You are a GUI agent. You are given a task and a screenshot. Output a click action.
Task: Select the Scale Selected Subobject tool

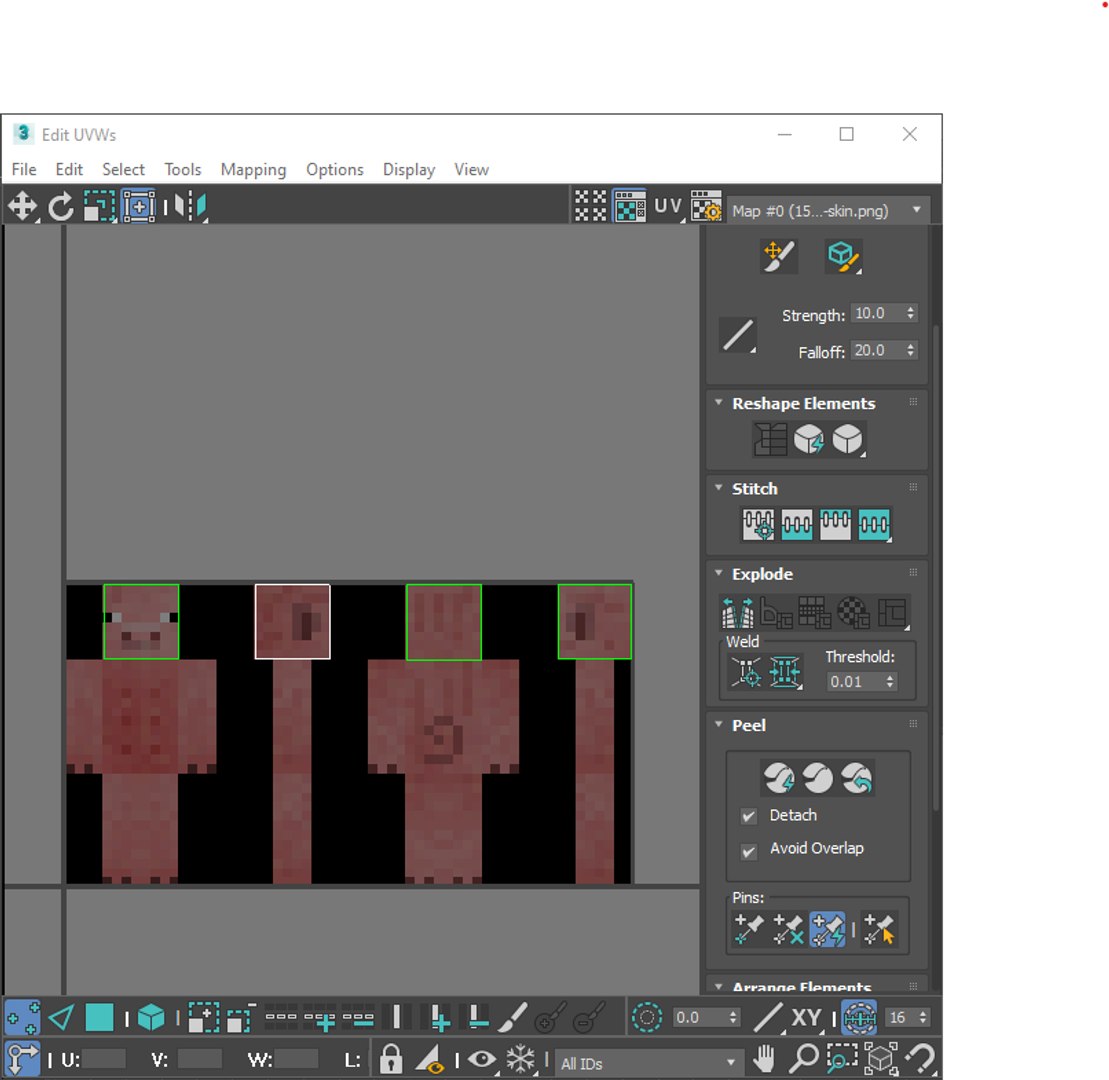pyautogui.click(x=100, y=207)
